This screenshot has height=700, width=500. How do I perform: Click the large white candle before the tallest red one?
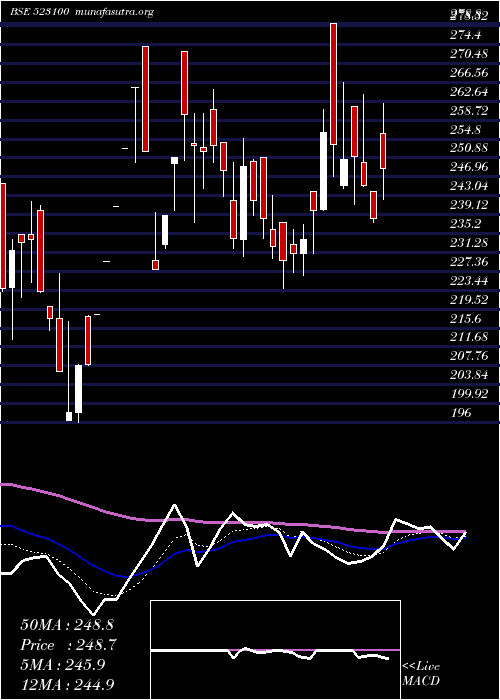pos(323,171)
